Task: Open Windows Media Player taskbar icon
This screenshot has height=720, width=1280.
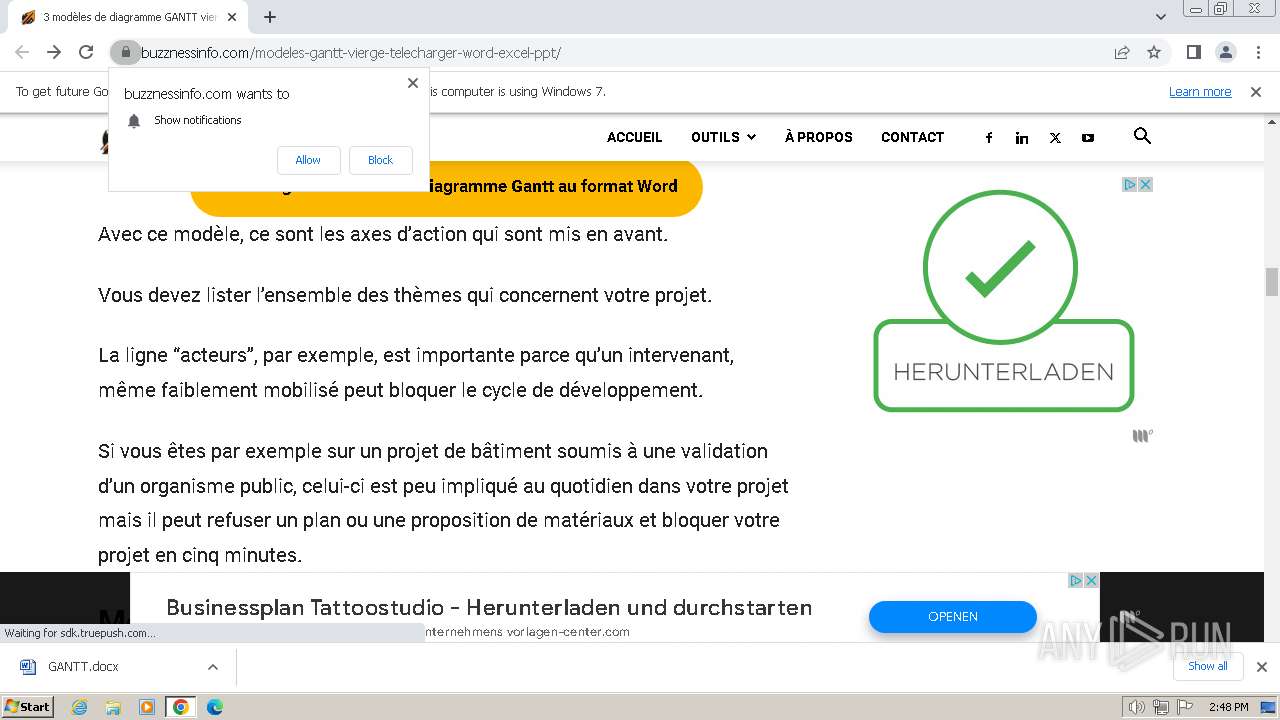Action: pos(147,707)
